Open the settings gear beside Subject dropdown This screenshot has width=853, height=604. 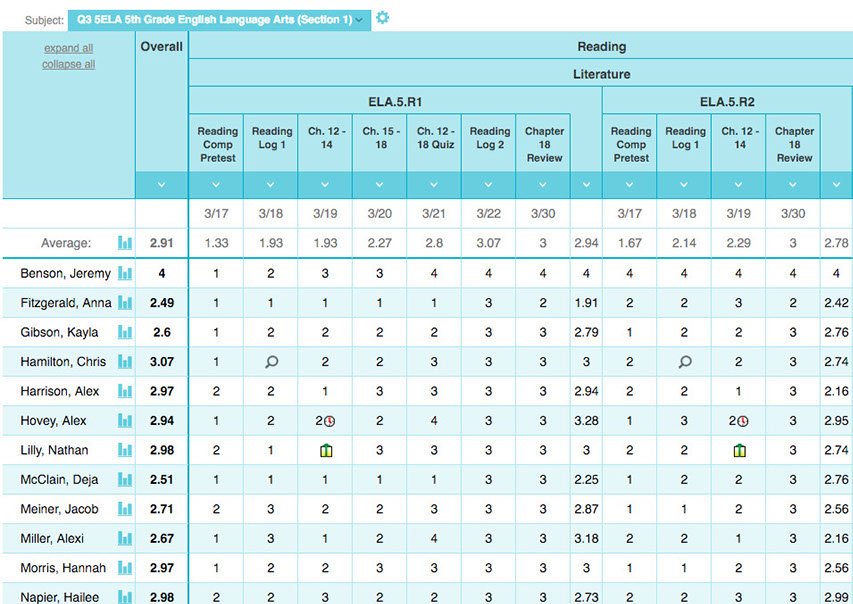[382, 17]
